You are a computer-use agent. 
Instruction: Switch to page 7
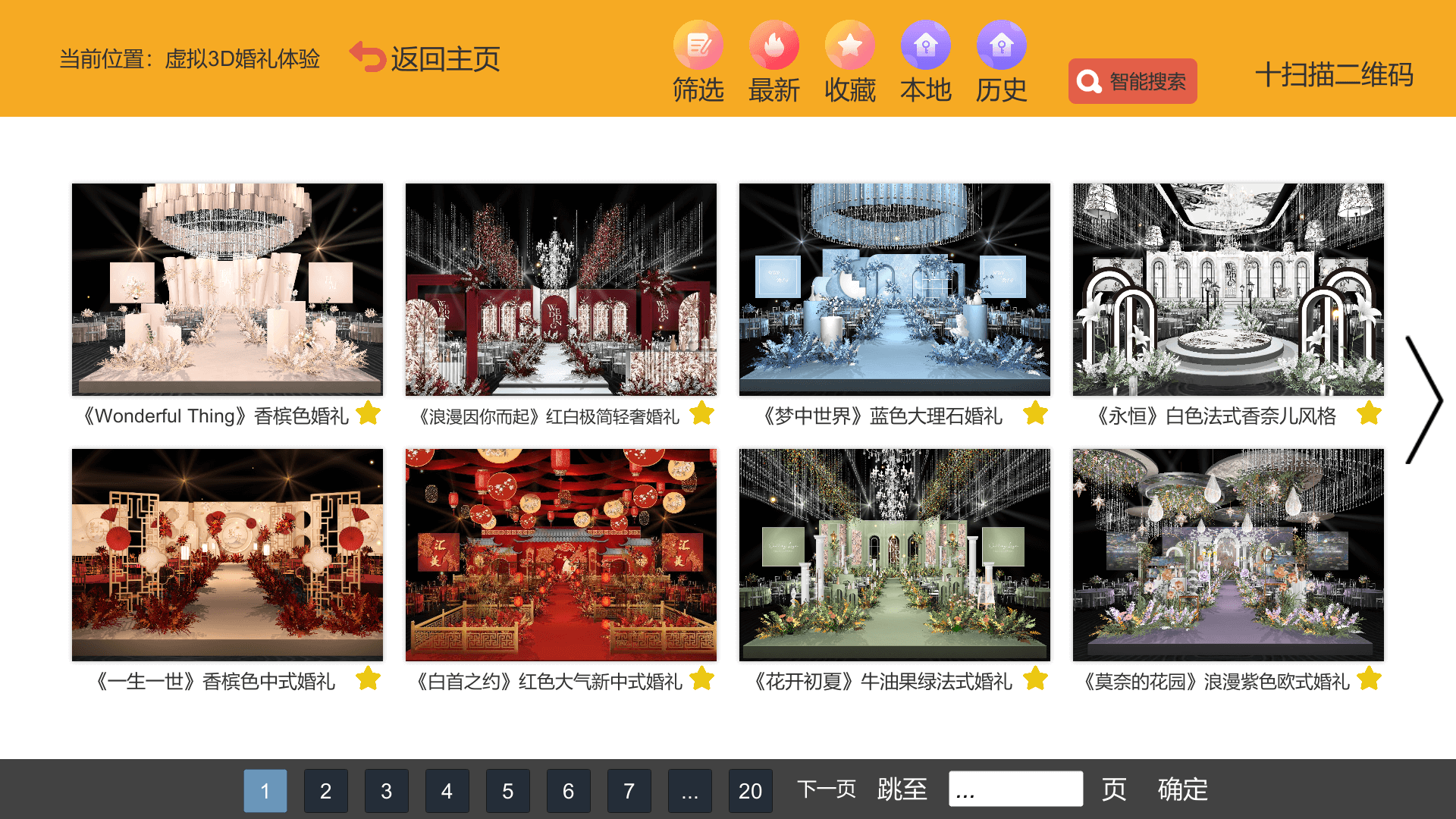(x=629, y=790)
